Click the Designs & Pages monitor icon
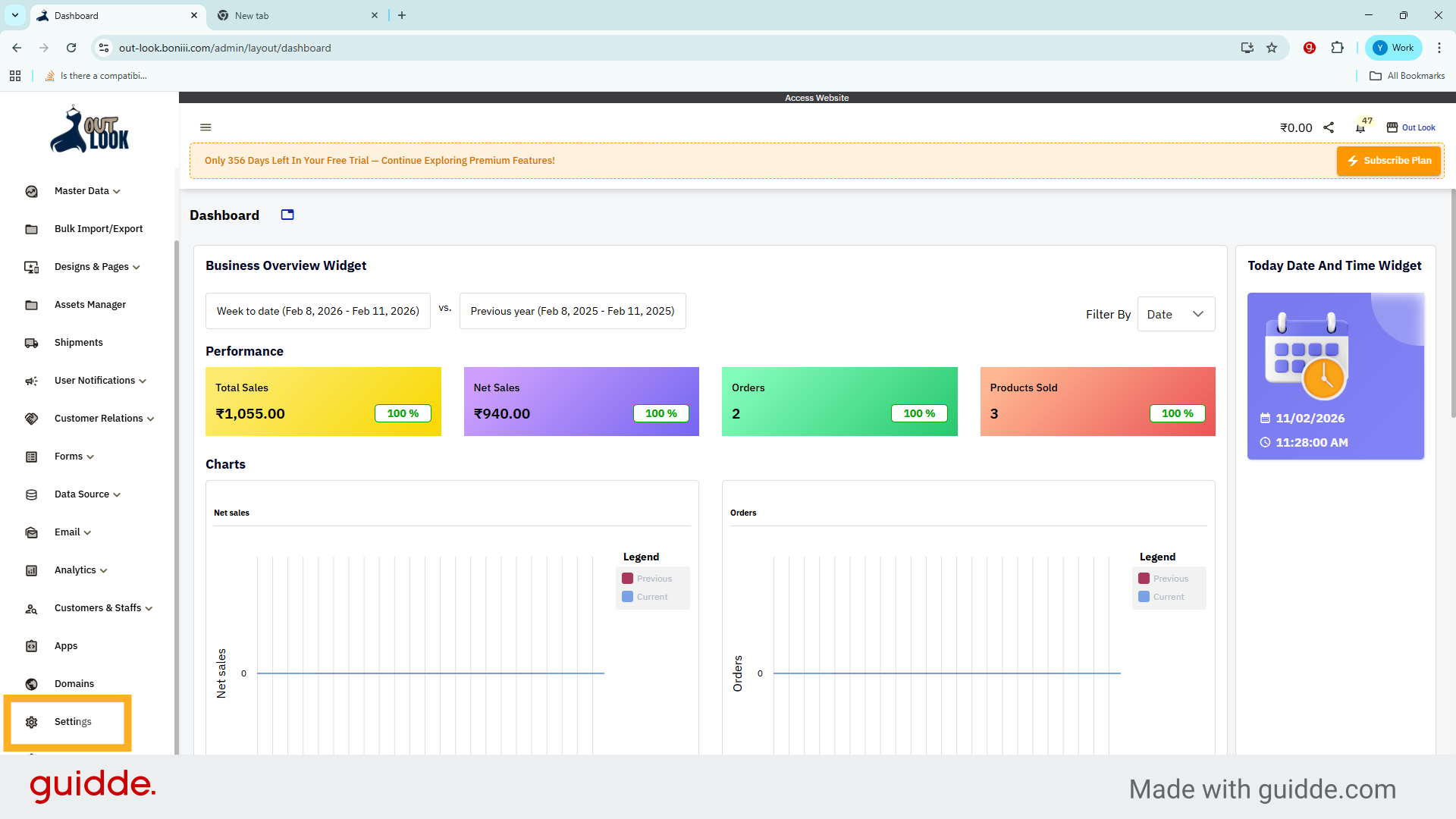The width and height of the screenshot is (1456, 819). coord(31,267)
